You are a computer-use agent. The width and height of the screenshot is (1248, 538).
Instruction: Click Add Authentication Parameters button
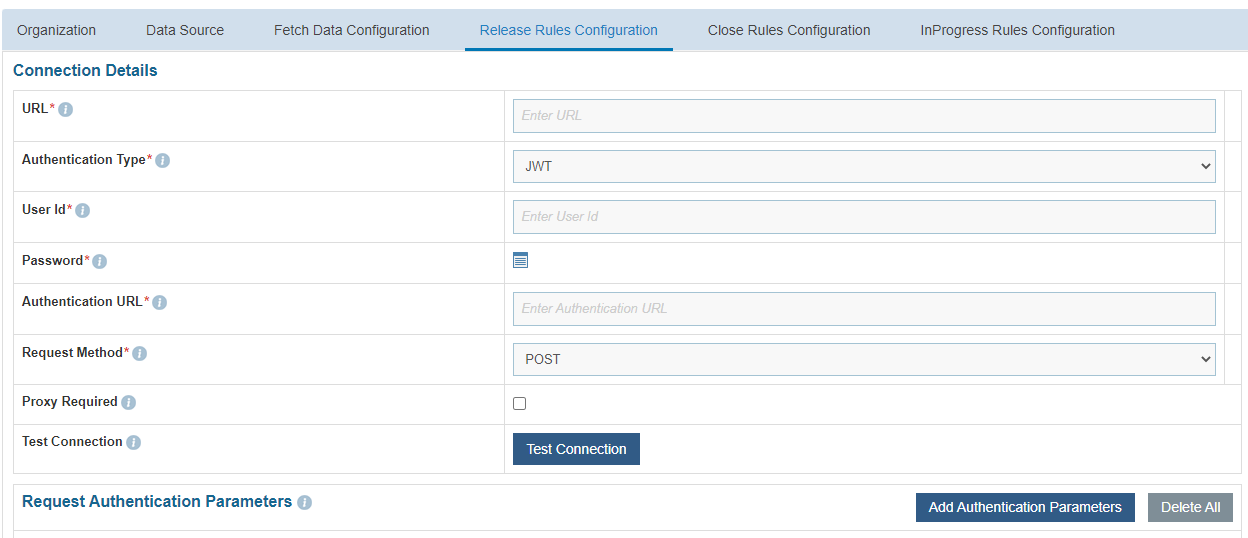coord(1025,507)
